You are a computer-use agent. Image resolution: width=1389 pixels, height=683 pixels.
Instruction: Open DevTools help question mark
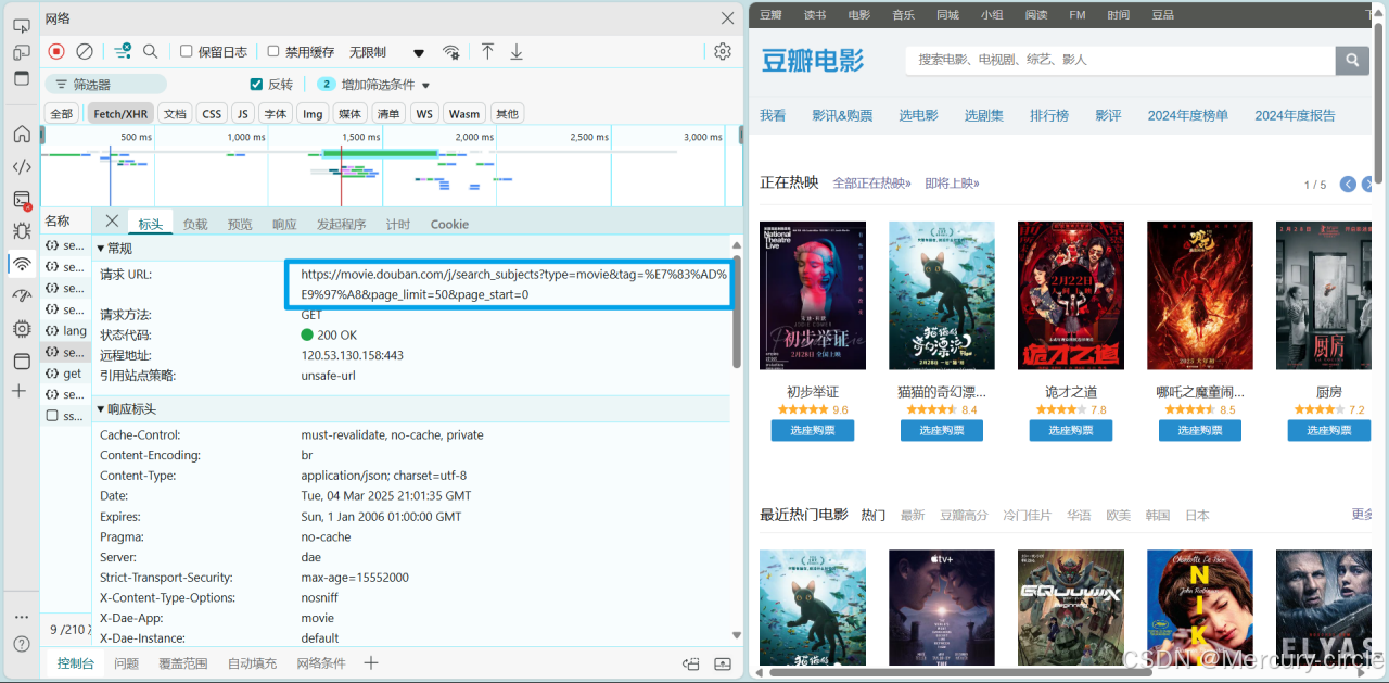click(x=21, y=645)
